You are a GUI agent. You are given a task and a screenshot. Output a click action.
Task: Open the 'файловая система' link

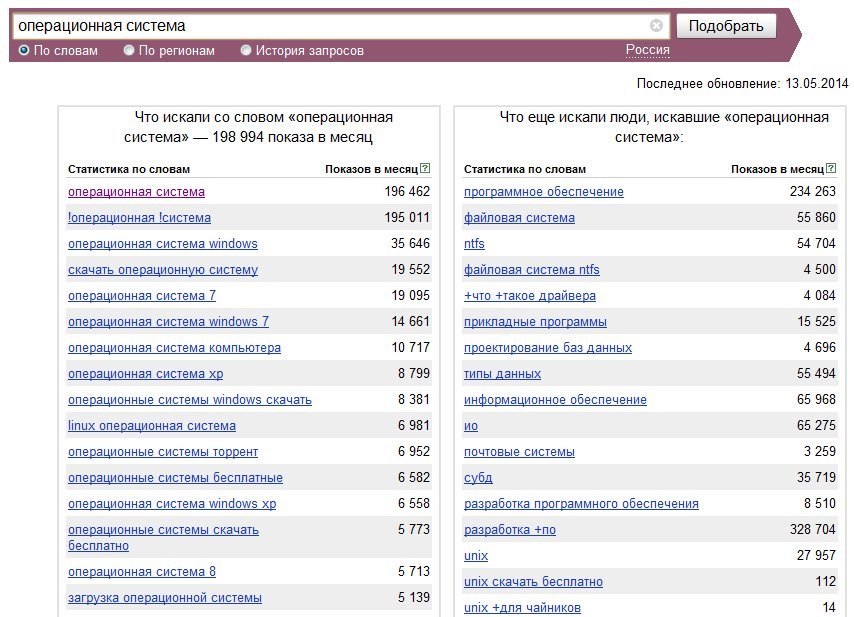point(519,218)
